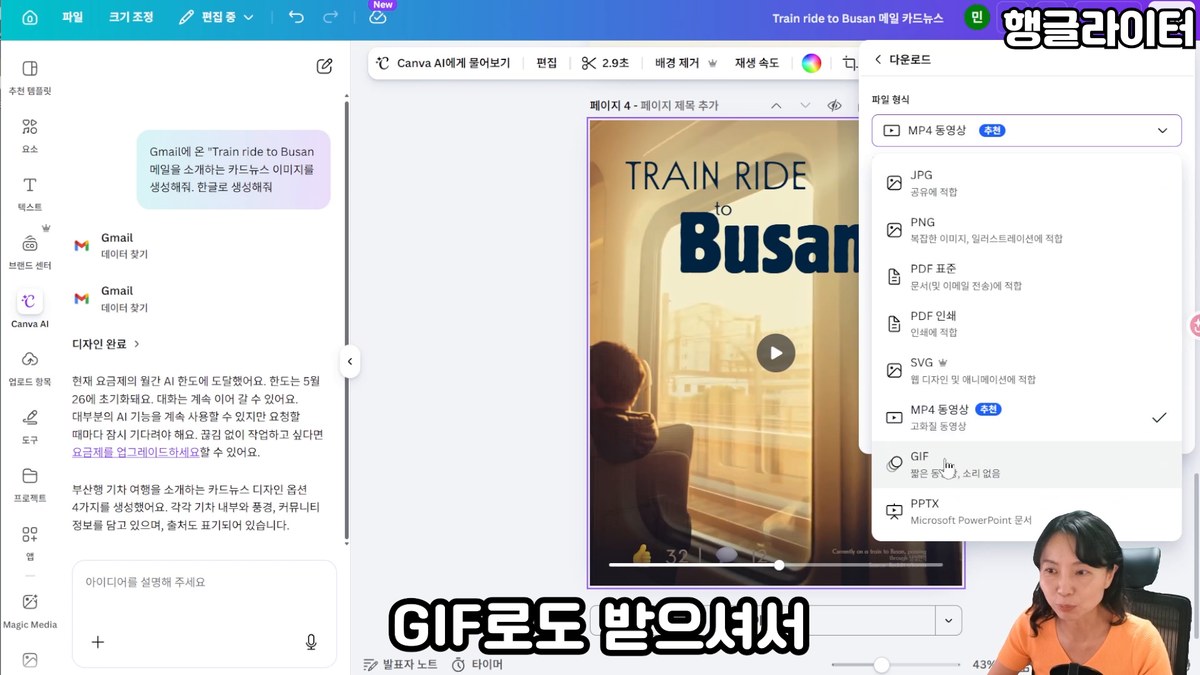Open 타이머 timer at the bottom

click(477, 664)
